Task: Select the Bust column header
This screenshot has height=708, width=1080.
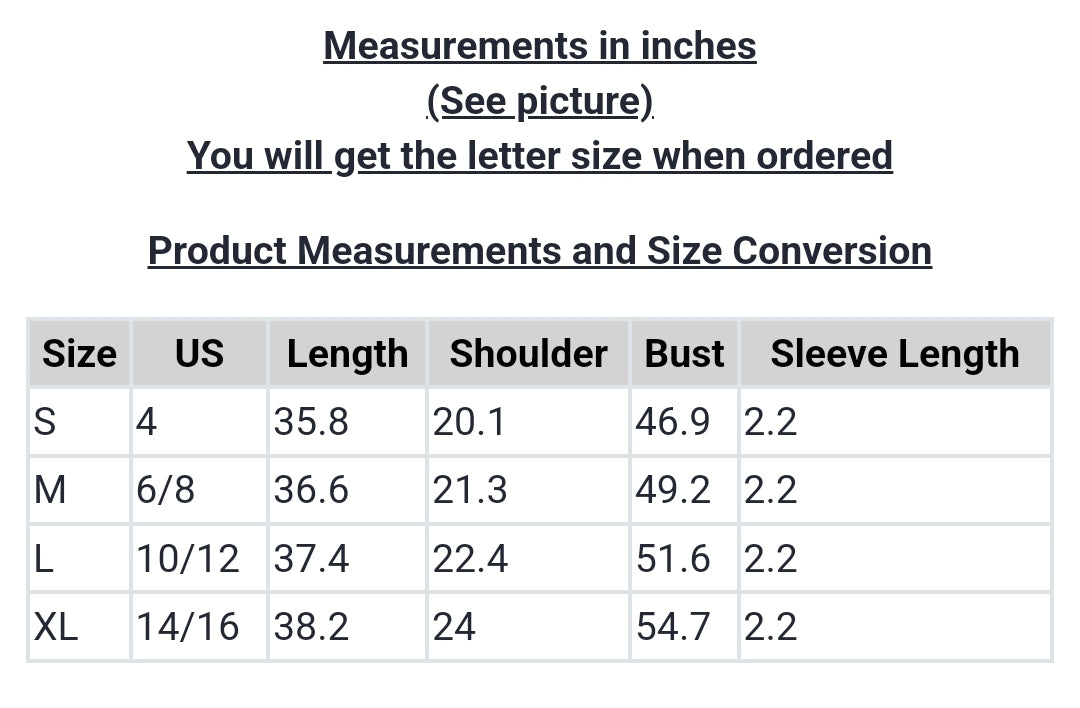Action: [684, 354]
